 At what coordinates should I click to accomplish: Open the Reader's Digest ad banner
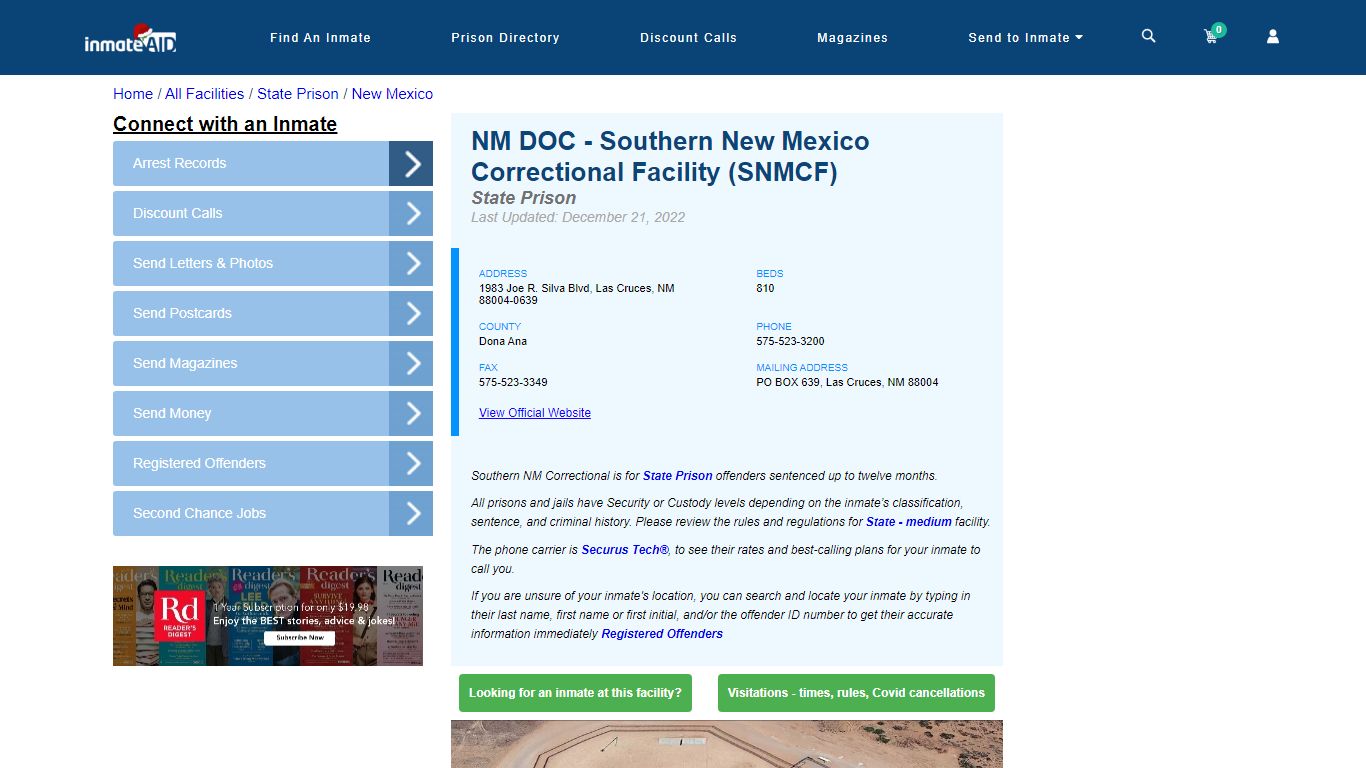(268, 616)
